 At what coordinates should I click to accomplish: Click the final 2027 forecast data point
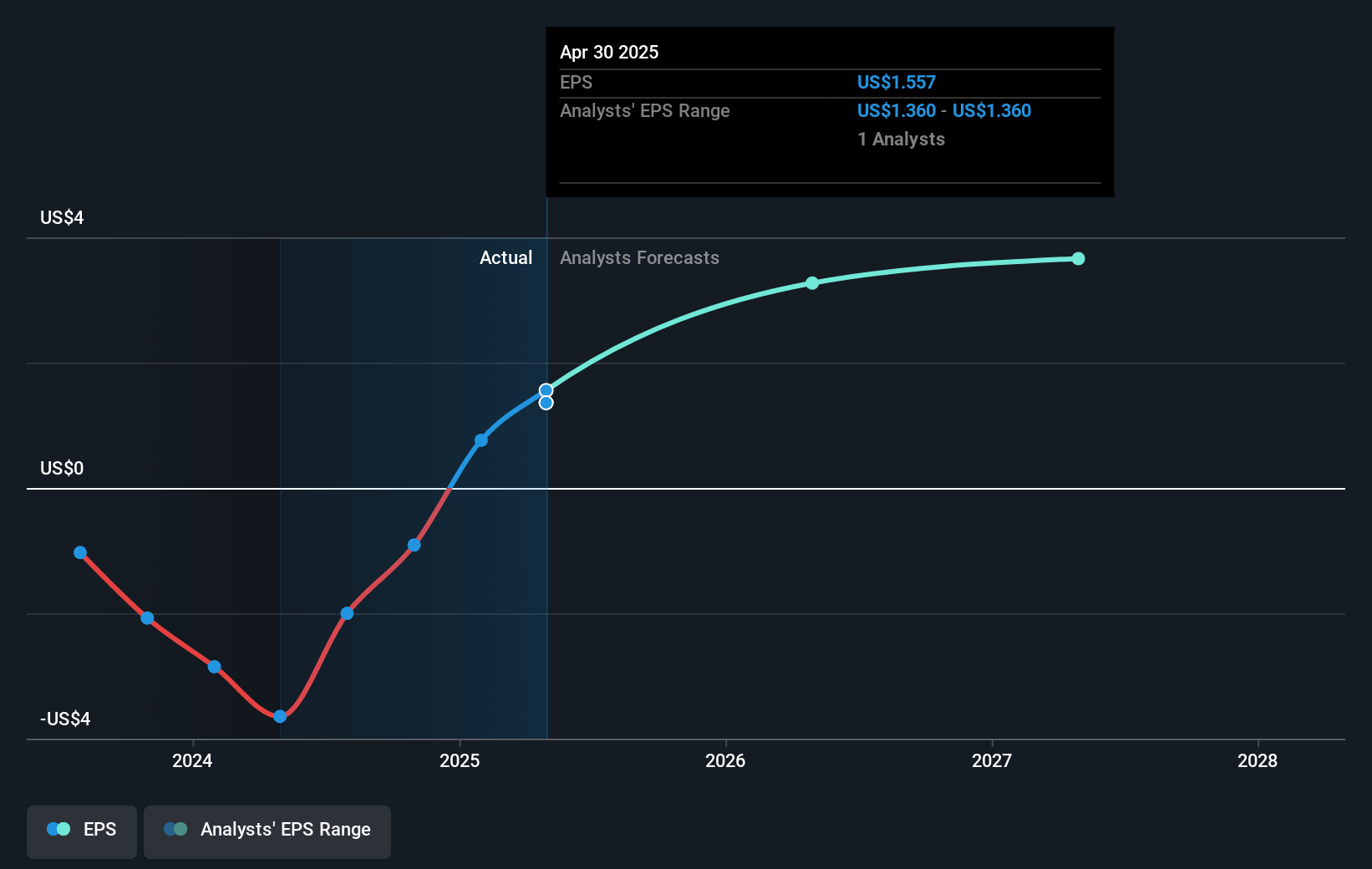1078,258
